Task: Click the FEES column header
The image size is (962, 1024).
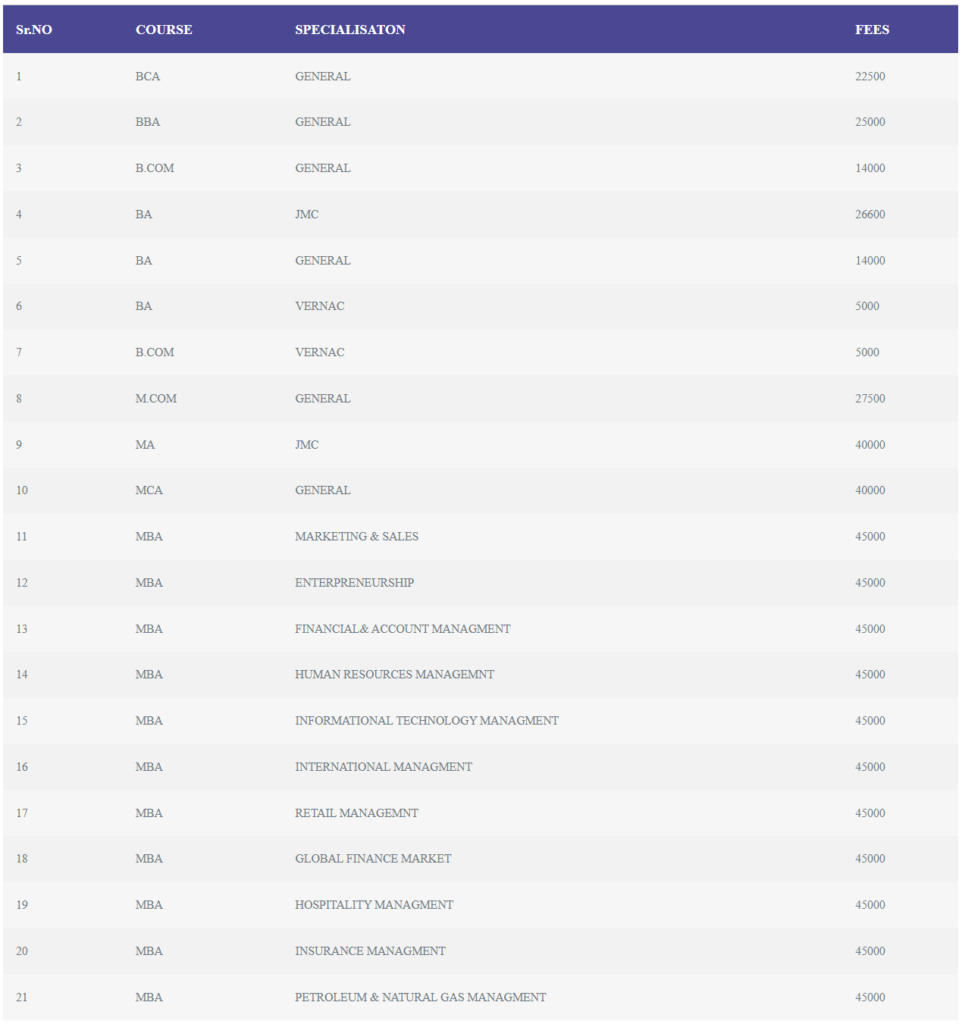Action: point(872,29)
